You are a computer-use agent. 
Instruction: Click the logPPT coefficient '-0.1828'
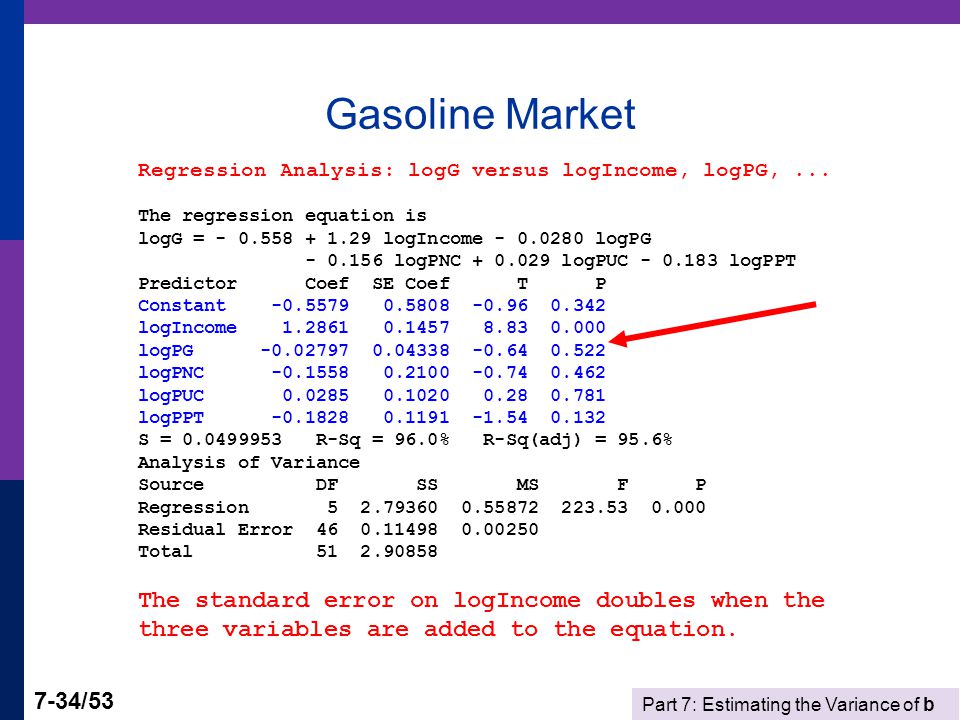(310, 418)
